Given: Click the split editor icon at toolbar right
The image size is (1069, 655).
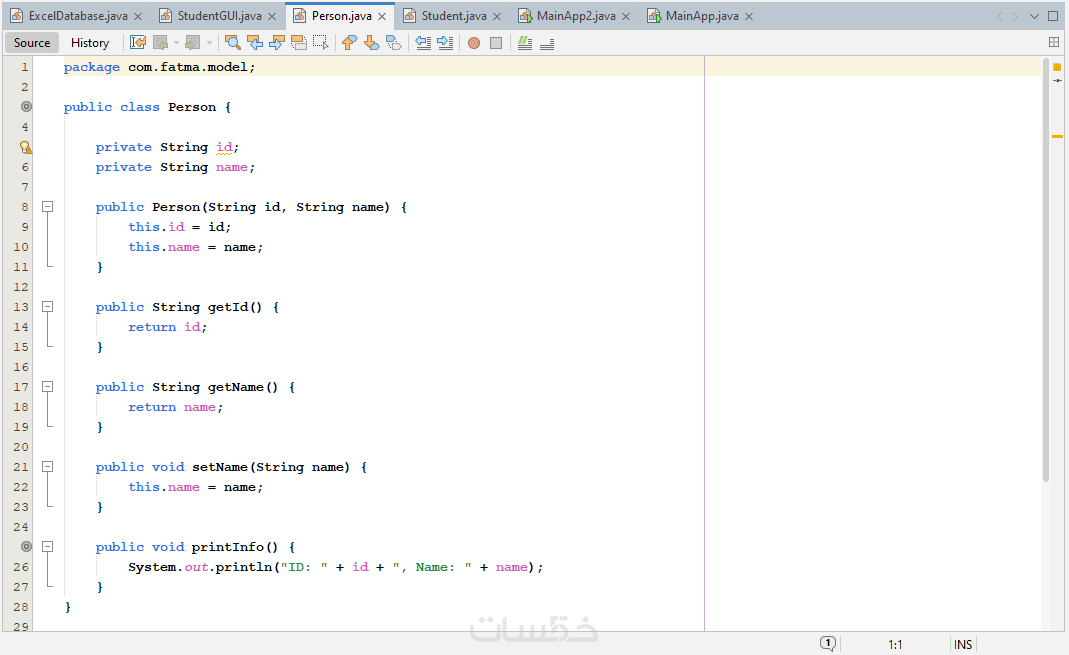Looking at the screenshot, I should 1054,42.
